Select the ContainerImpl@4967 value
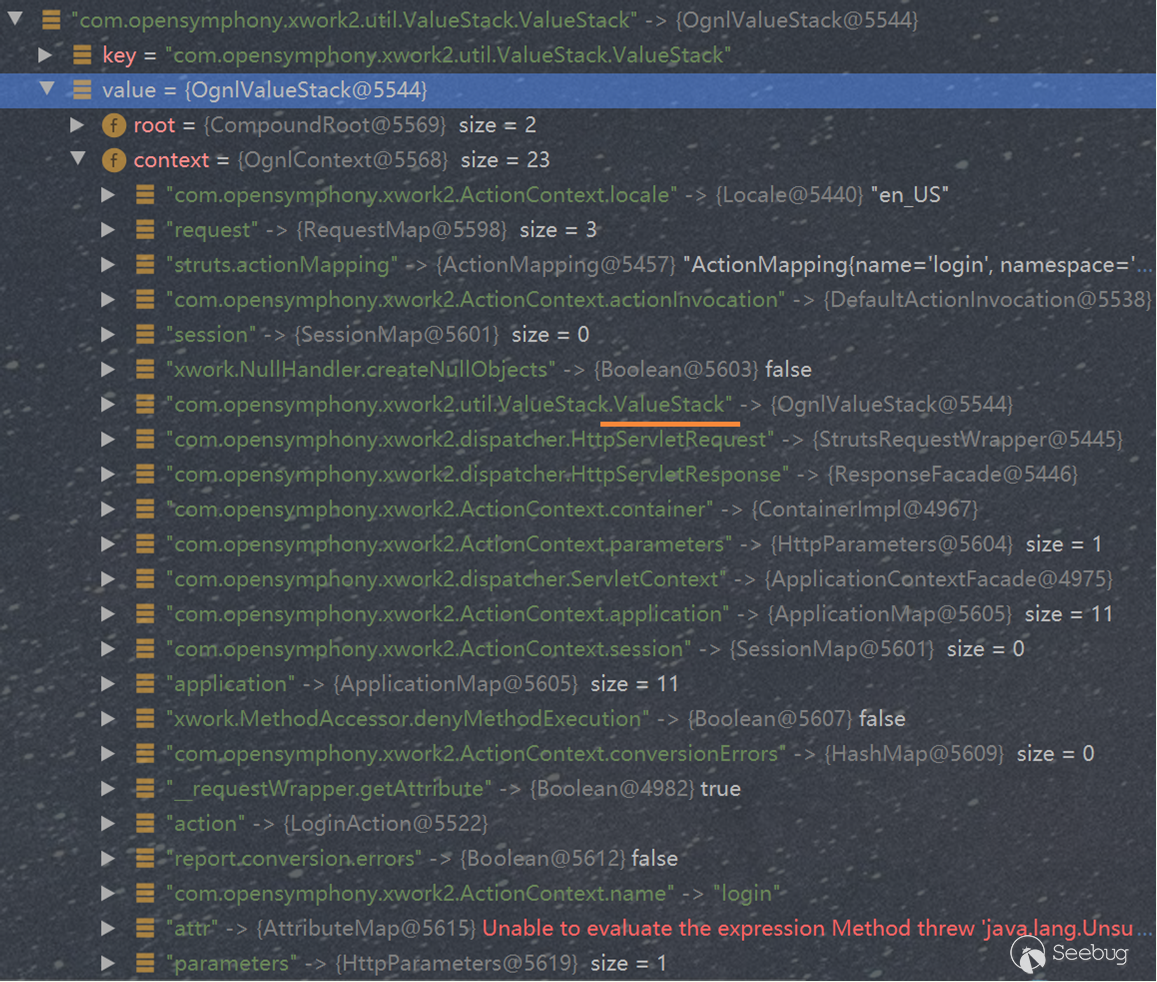This screenshot has width=1157, height=982. tap(865, 509)
